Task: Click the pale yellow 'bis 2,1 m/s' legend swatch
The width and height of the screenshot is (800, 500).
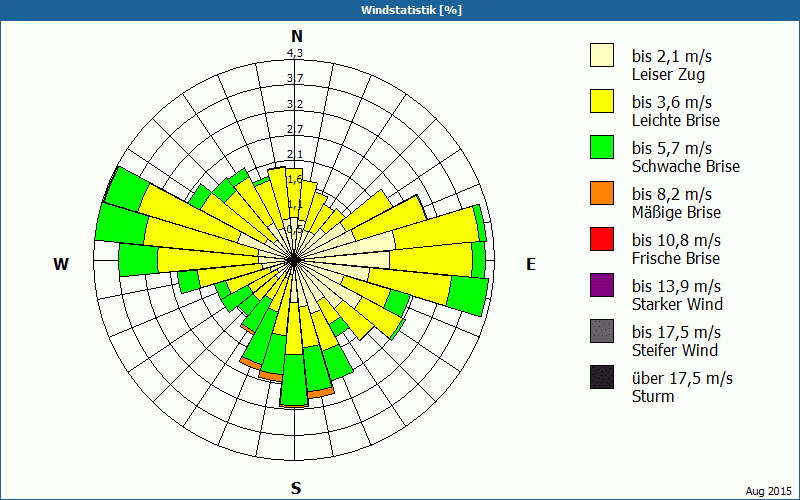Action: click(601, 55)
